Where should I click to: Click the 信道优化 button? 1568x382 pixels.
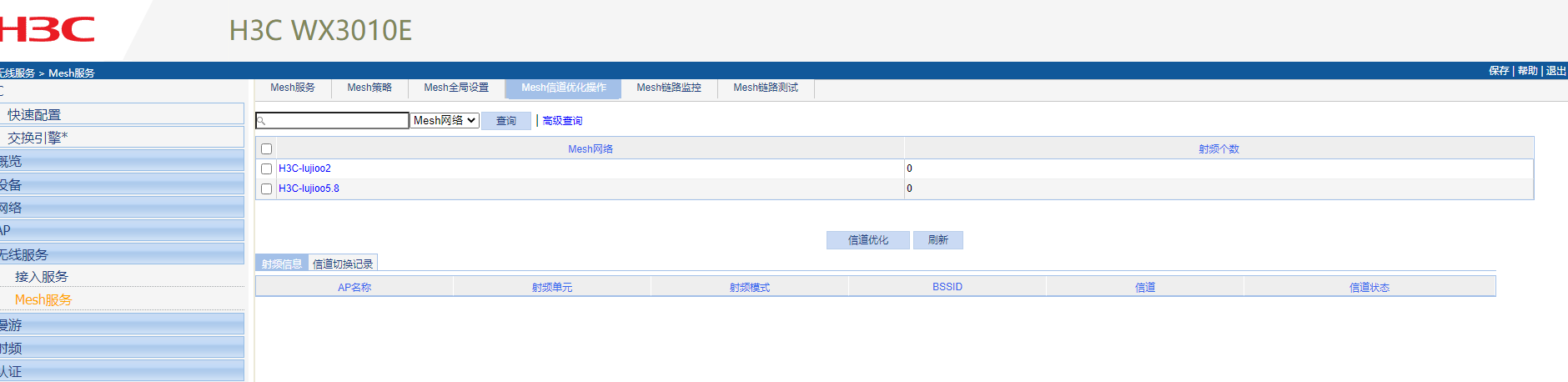coord(868,240)
